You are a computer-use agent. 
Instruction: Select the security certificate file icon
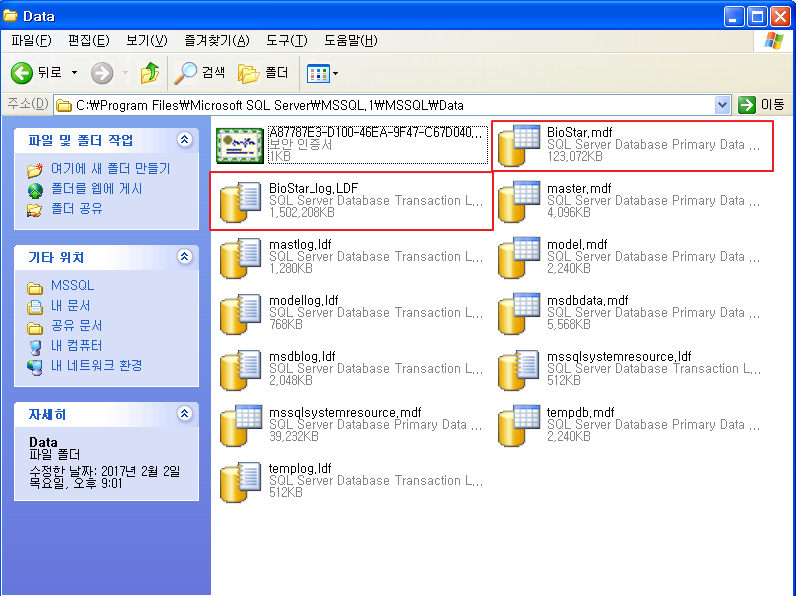pyautogui.click(x=240, y=146)
